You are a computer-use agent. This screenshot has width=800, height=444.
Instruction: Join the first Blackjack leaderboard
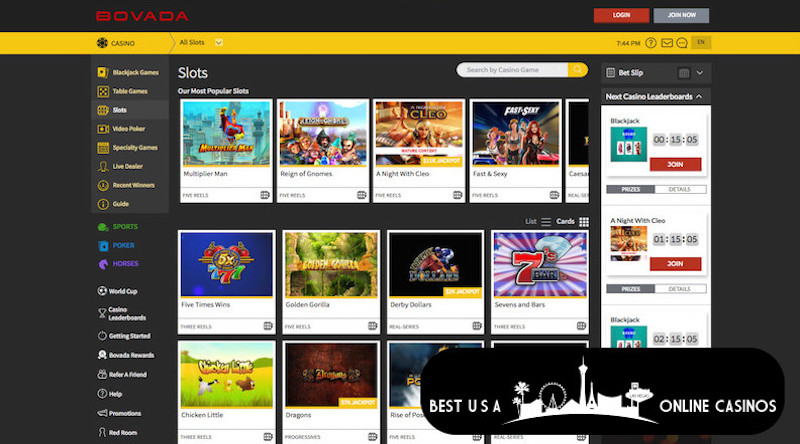pyautogui.click(x=676, y=164)
